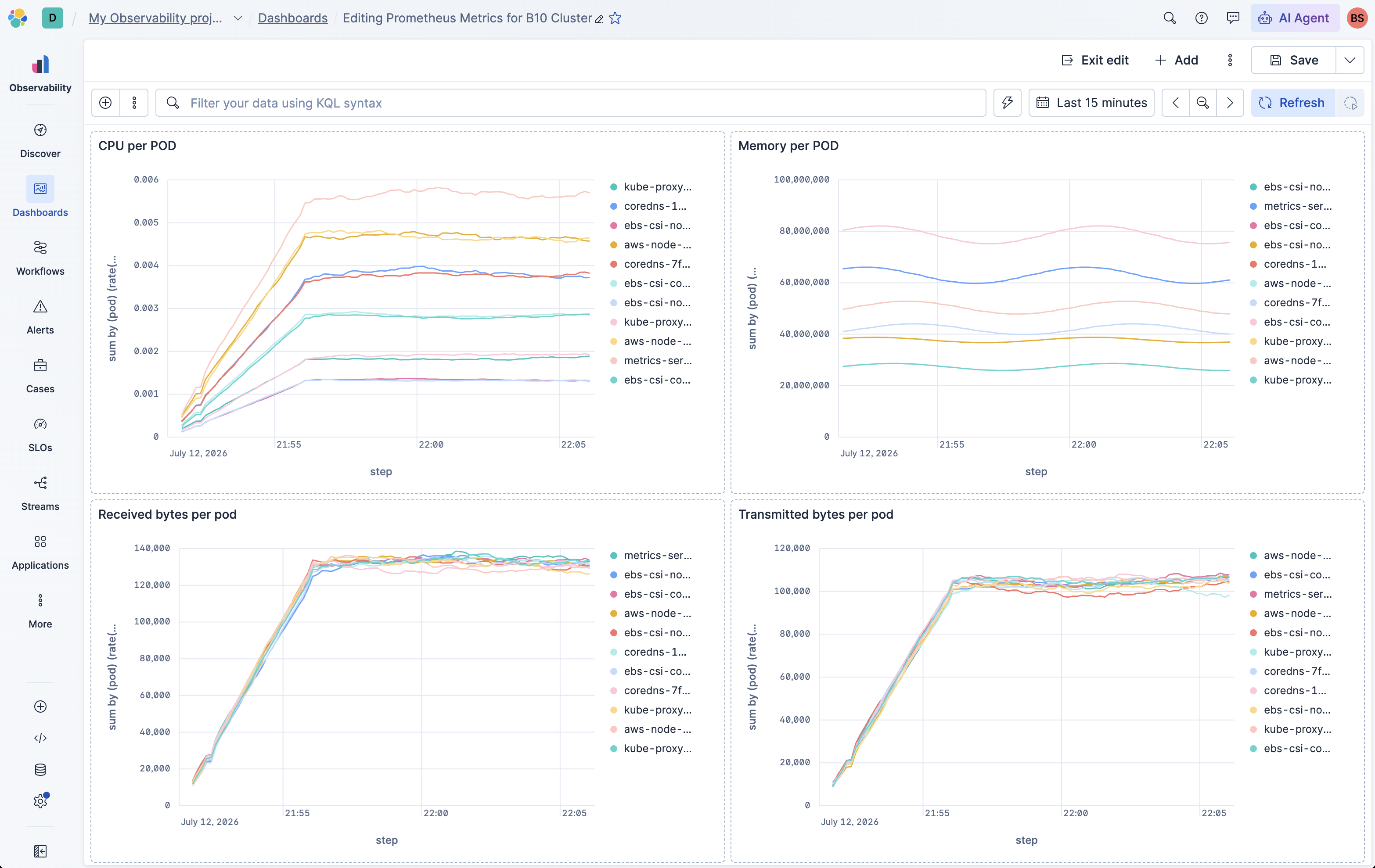The width and height of the screenshot is (1375, 868).
Task: Expand the project name chevron
Action: 238,18
